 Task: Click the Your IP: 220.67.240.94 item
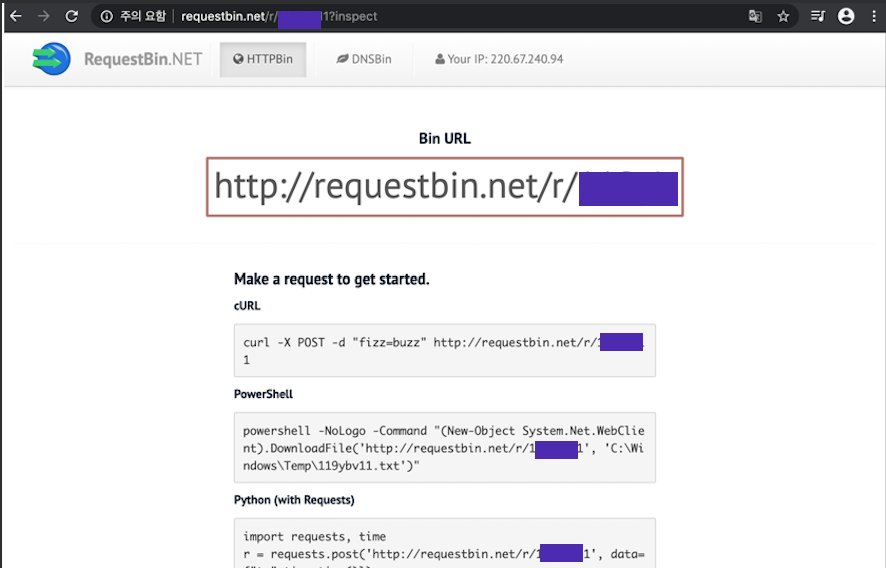coord(499,59)
